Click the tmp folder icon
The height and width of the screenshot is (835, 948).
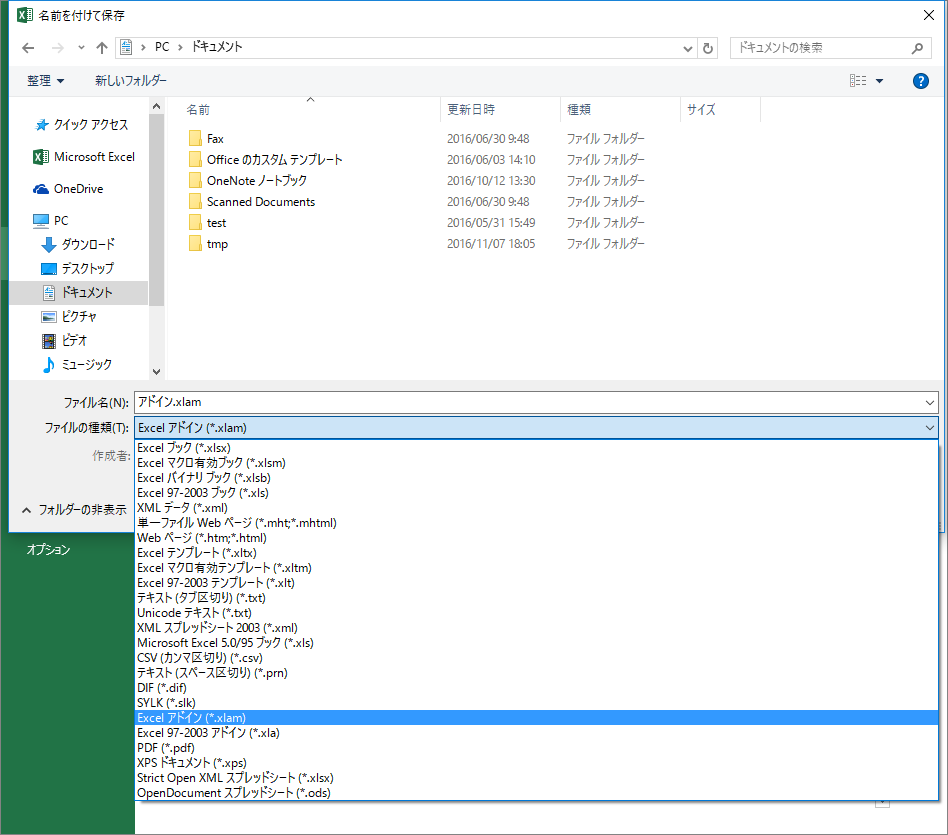click(195, 244)
